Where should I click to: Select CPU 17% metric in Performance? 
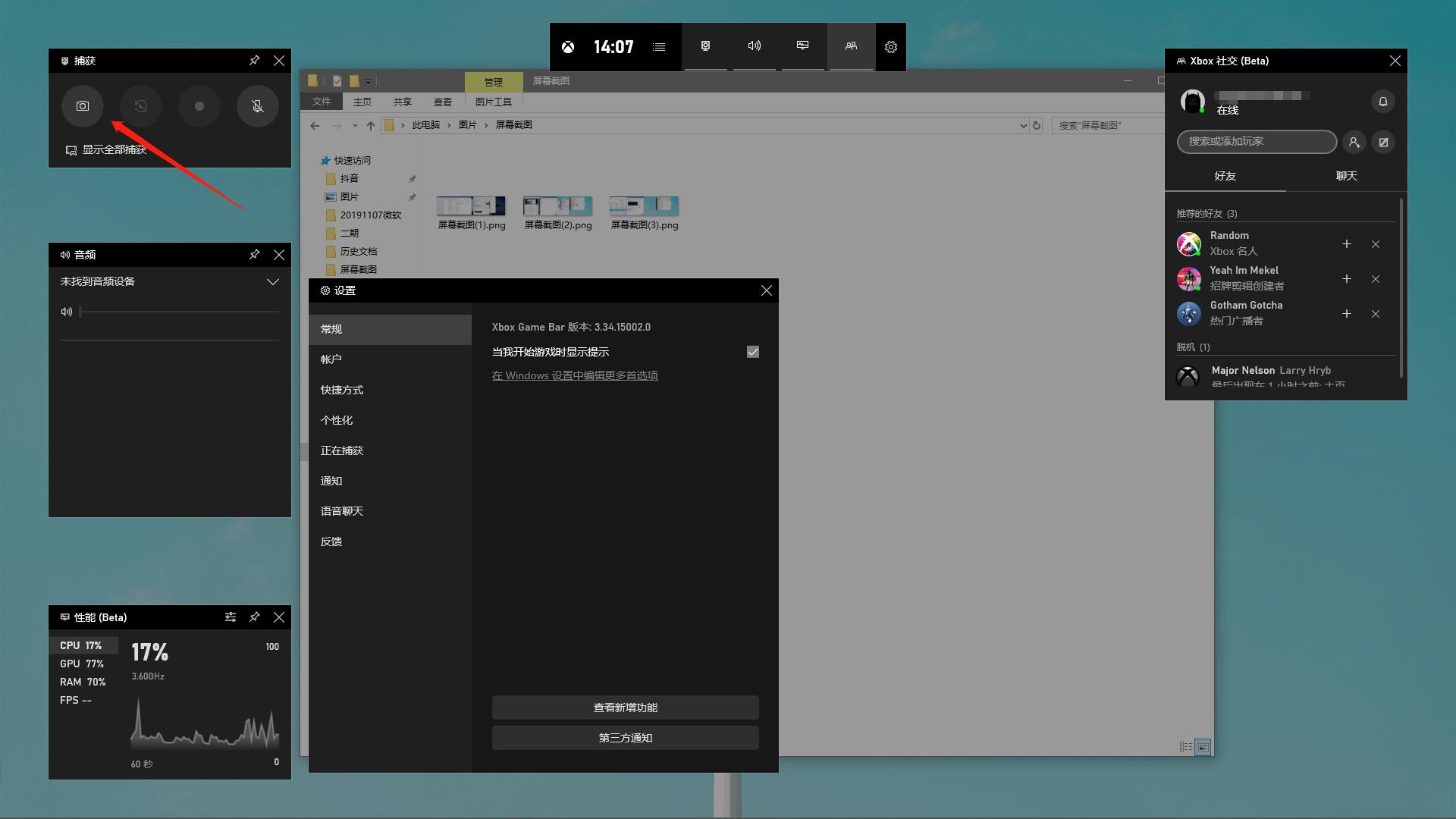[84, 645]
